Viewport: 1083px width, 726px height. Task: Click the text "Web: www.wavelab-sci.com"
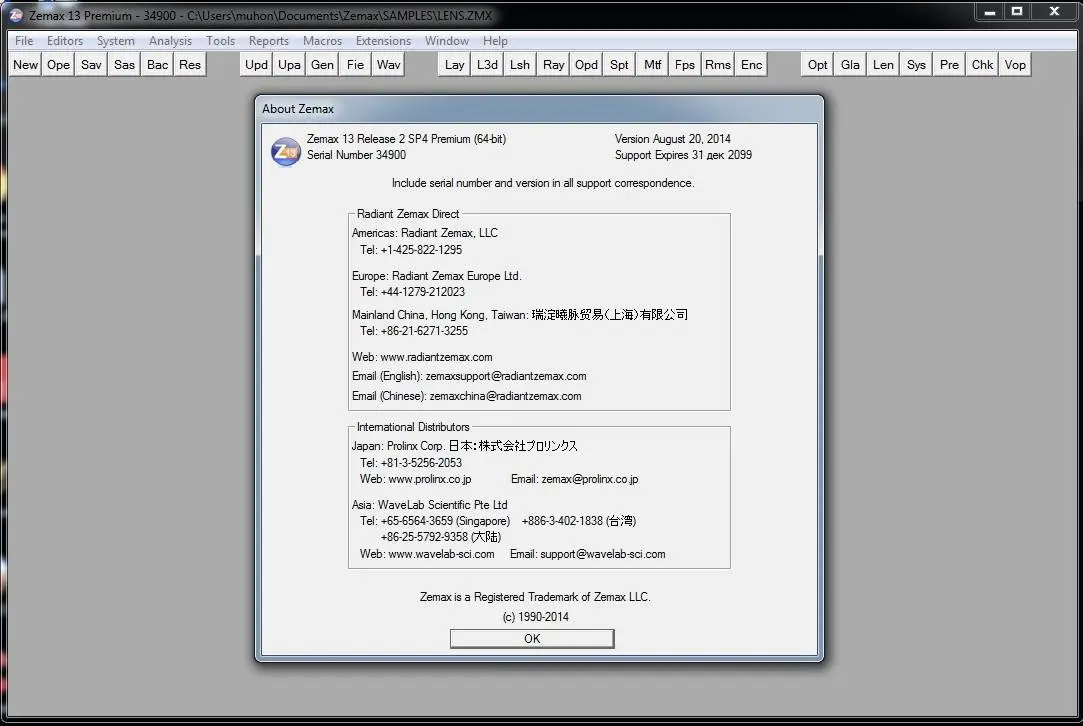(427, 554)
